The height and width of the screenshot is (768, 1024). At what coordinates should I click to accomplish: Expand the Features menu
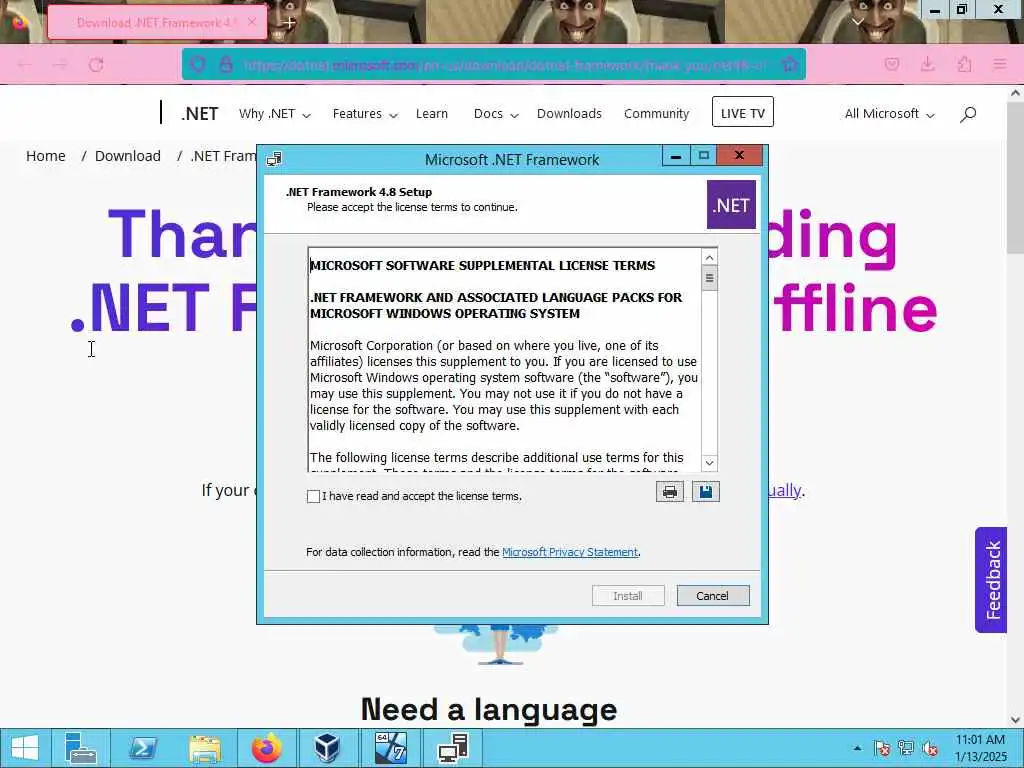364,114
